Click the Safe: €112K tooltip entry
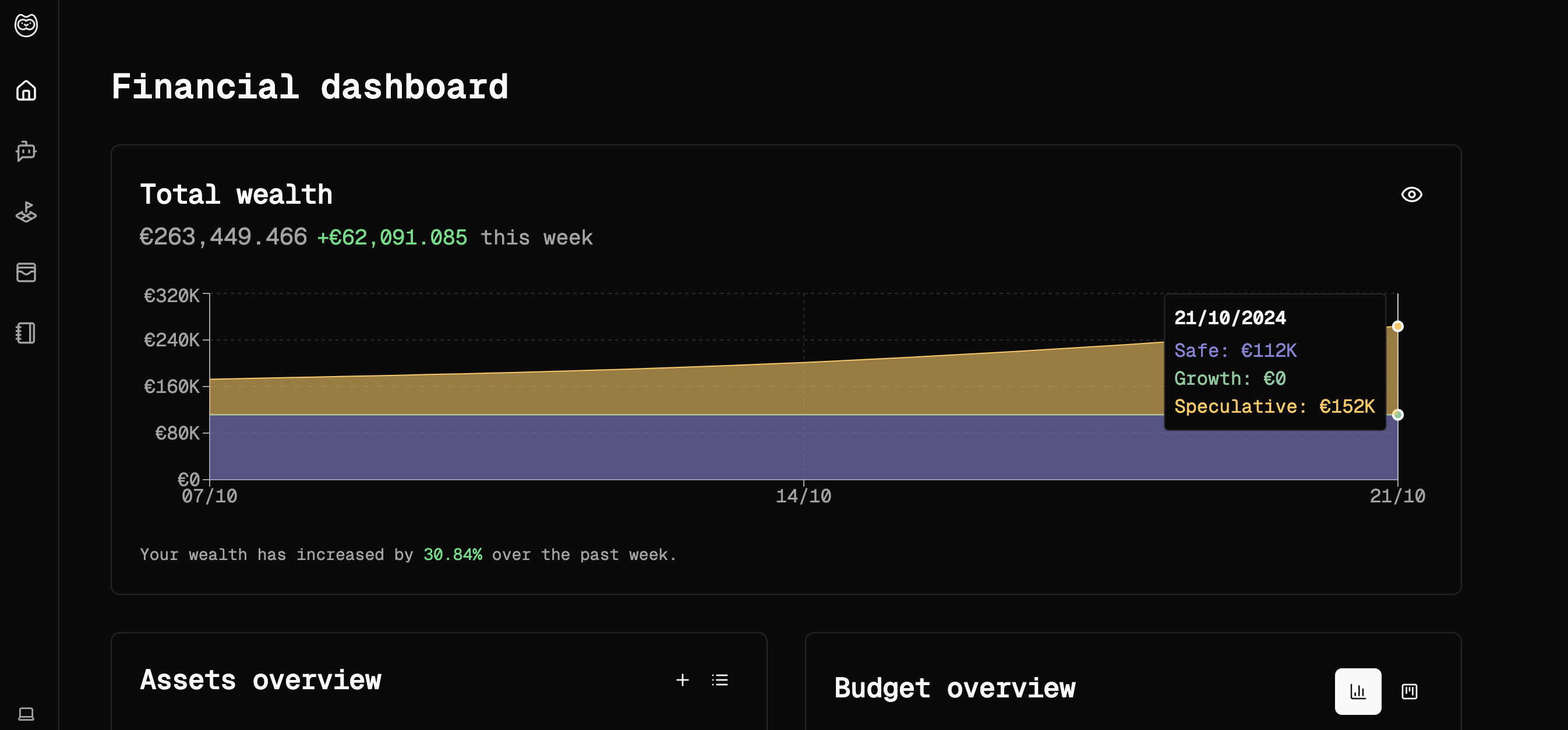This screenshot has height=730, width=1568. click(1235, 350)
